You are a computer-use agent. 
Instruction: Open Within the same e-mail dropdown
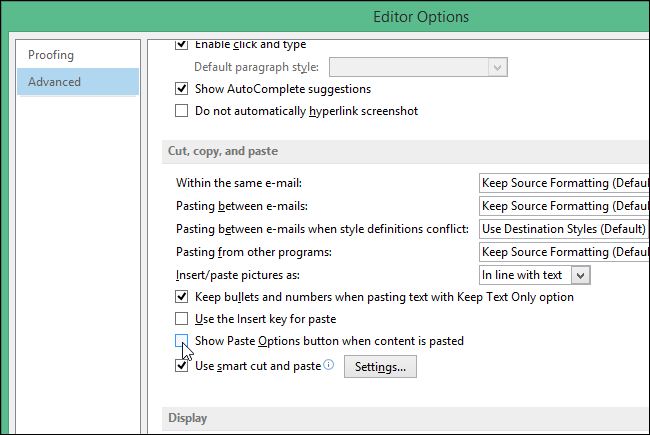pyautogui.click(x=563, y=183)
